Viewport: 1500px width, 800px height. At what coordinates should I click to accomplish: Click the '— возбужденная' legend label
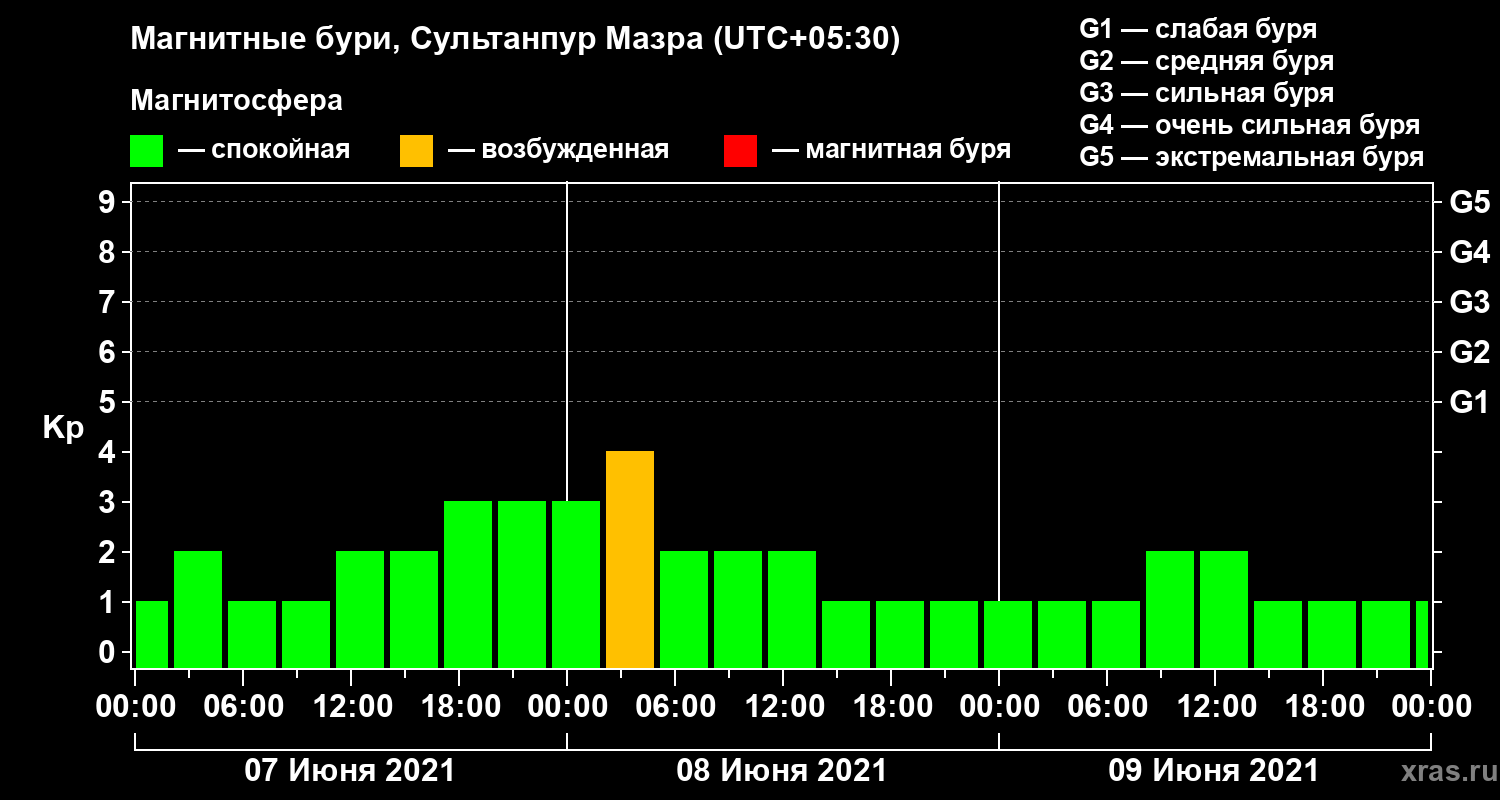(558, 151)
